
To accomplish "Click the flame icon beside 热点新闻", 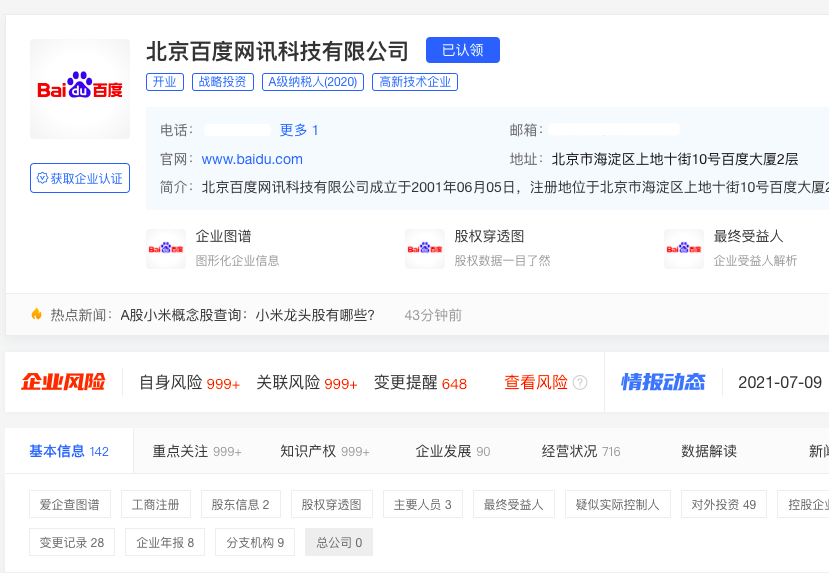I will coord(36,315).
